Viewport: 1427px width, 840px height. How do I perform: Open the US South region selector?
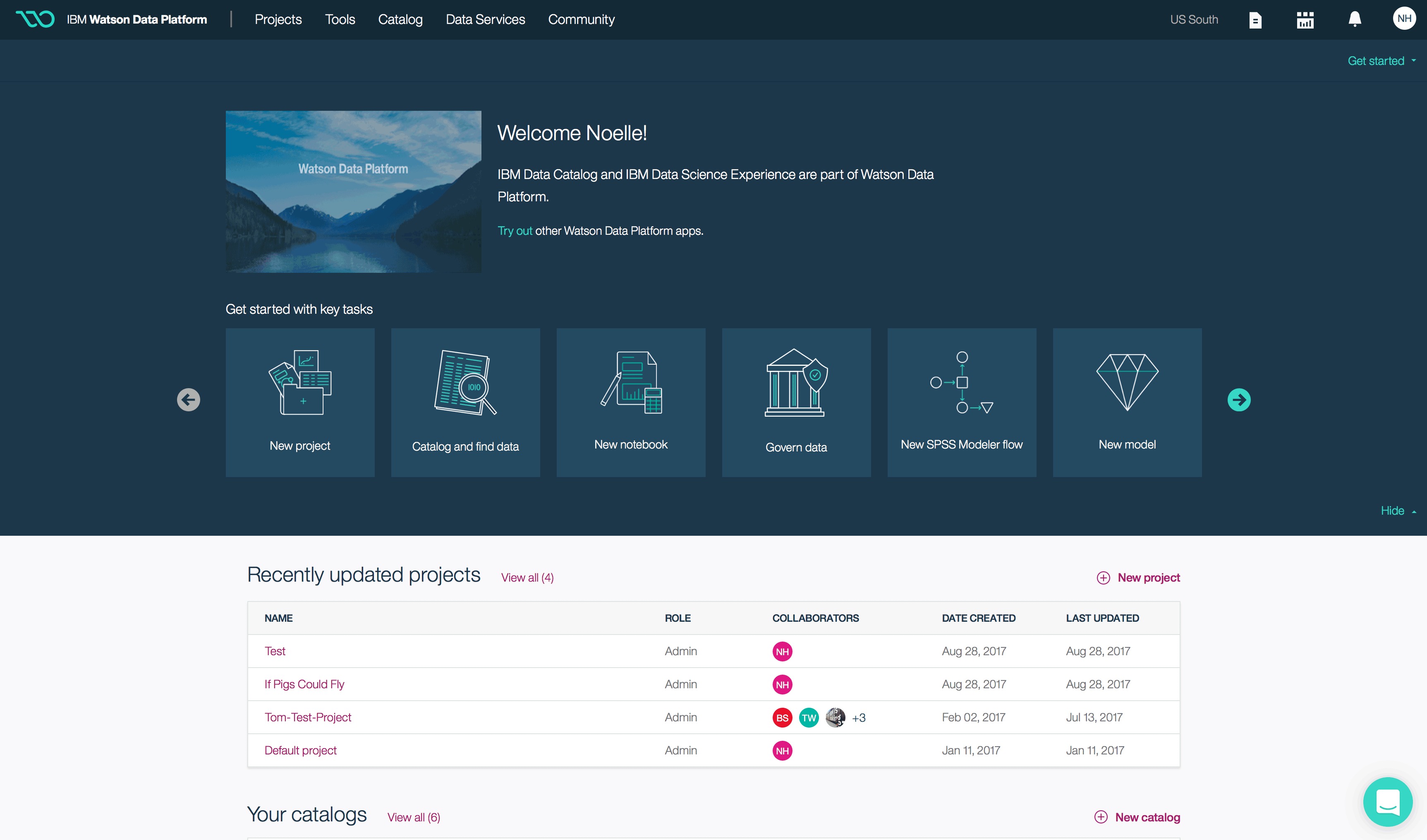pos(1194,19)
